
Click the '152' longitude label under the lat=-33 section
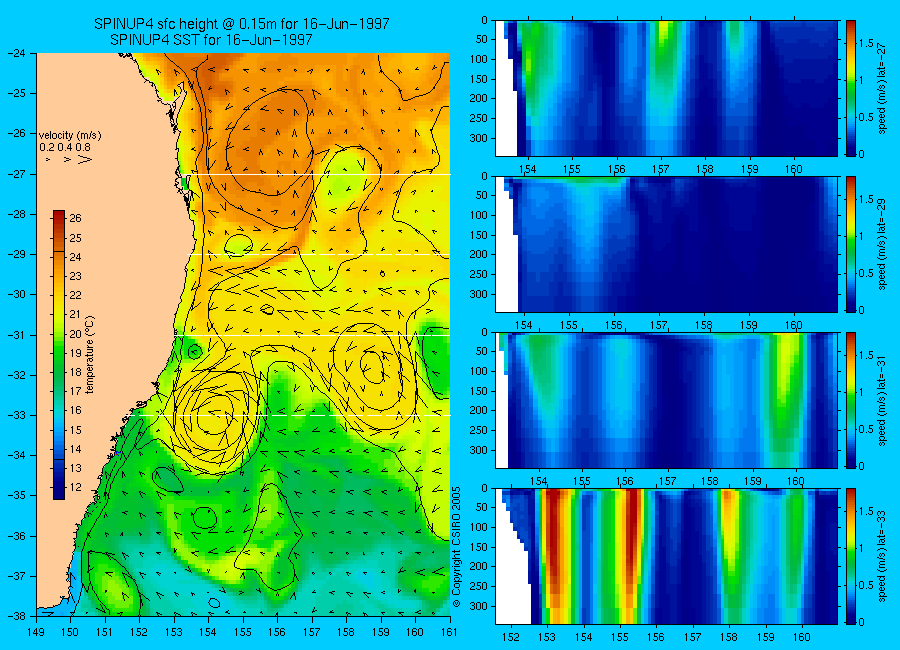(x=510, y=637)
